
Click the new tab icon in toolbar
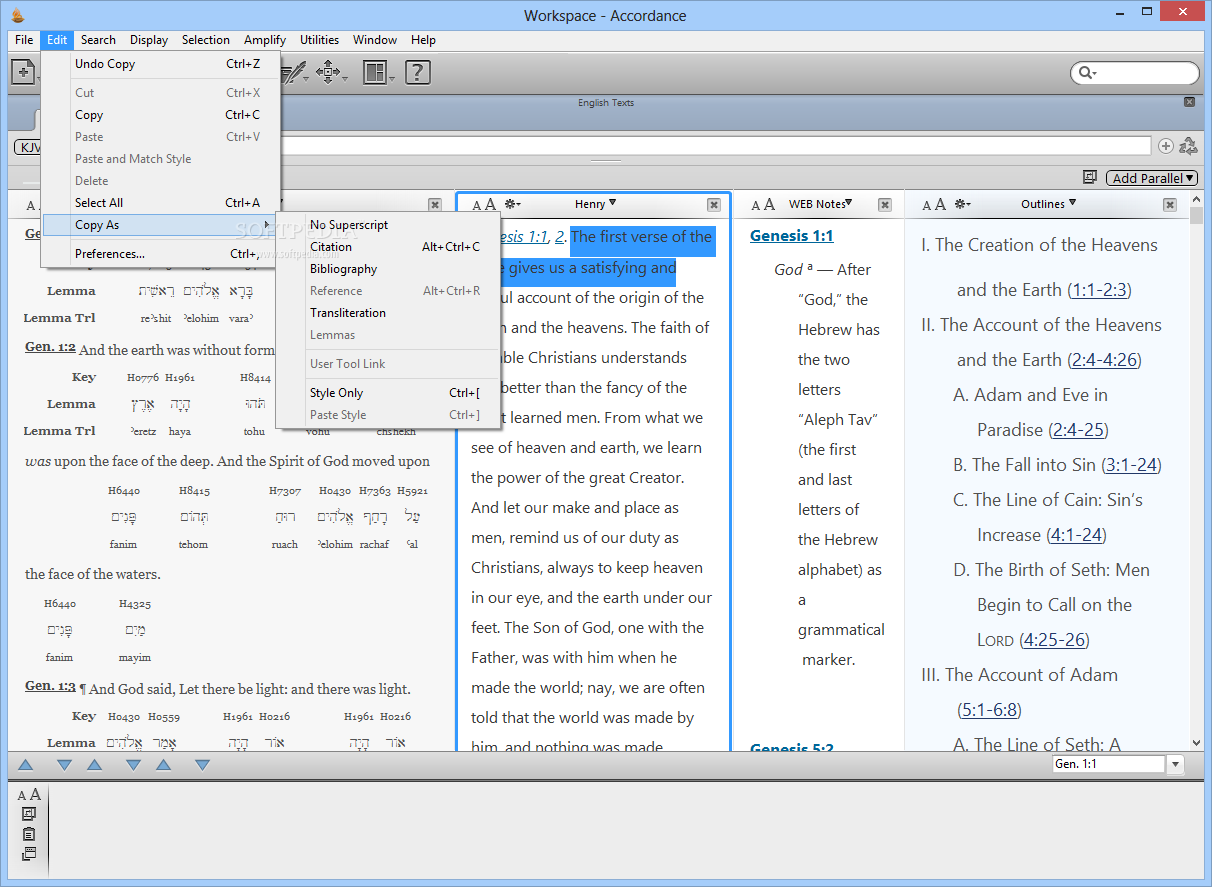coord(22,72)
